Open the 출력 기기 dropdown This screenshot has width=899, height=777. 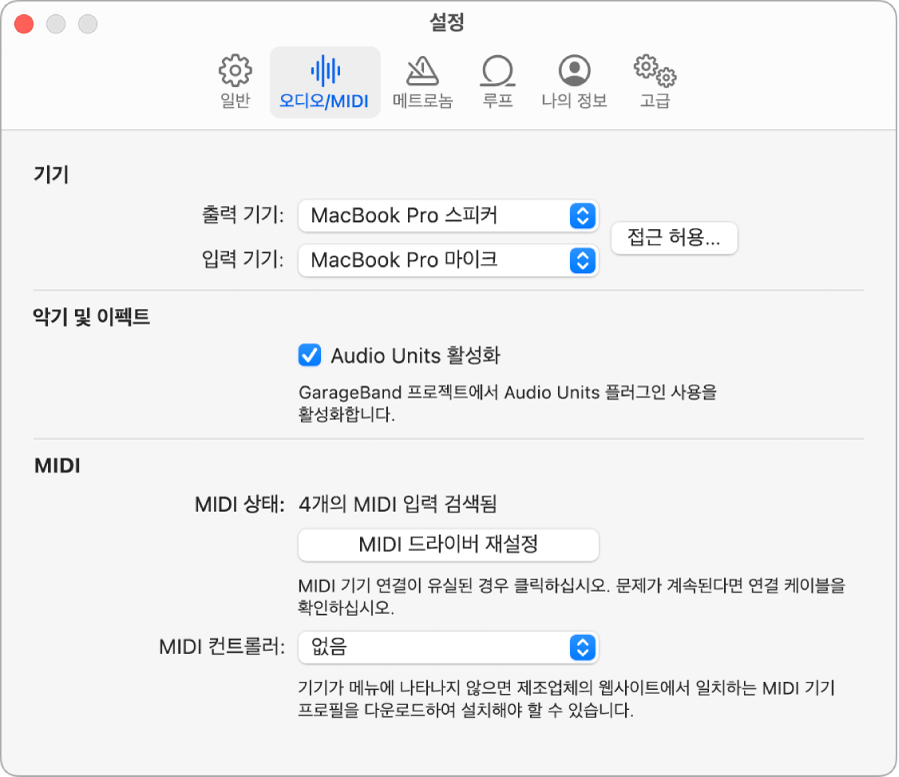coord(448,216)
